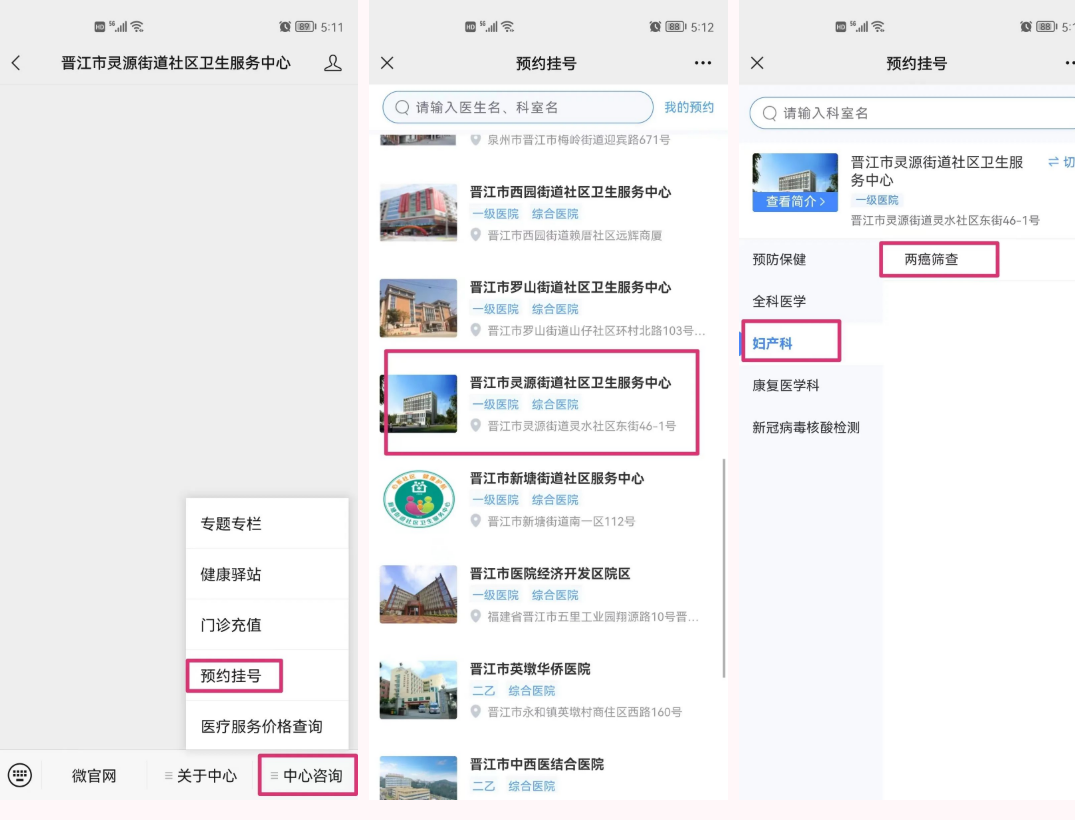1075x820 pixels.
Task: Switch to keyboard input icon
Action: pyautogui.click(x=20, y=775)
